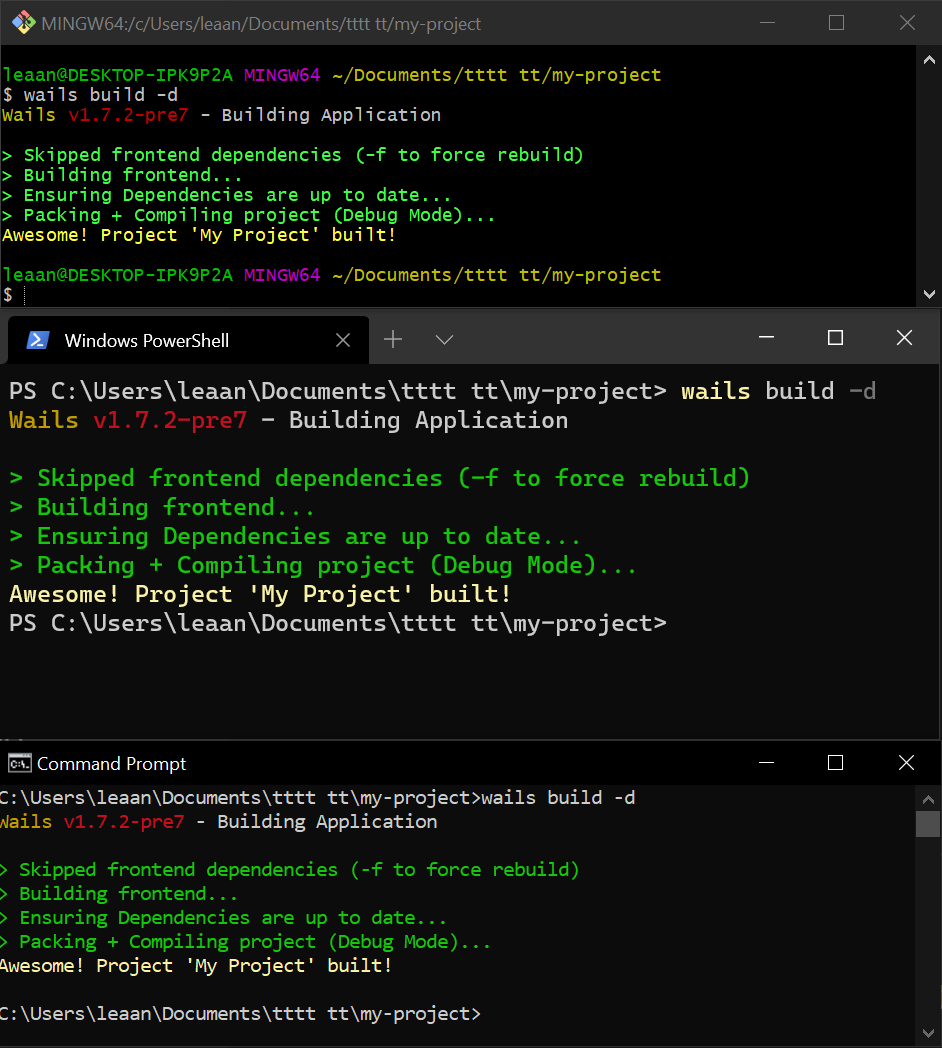The height and width of the screenshot is (1048, 942).
Task: Click 'Awesome! Project built!' line in PowerShell
Action: 261,594
